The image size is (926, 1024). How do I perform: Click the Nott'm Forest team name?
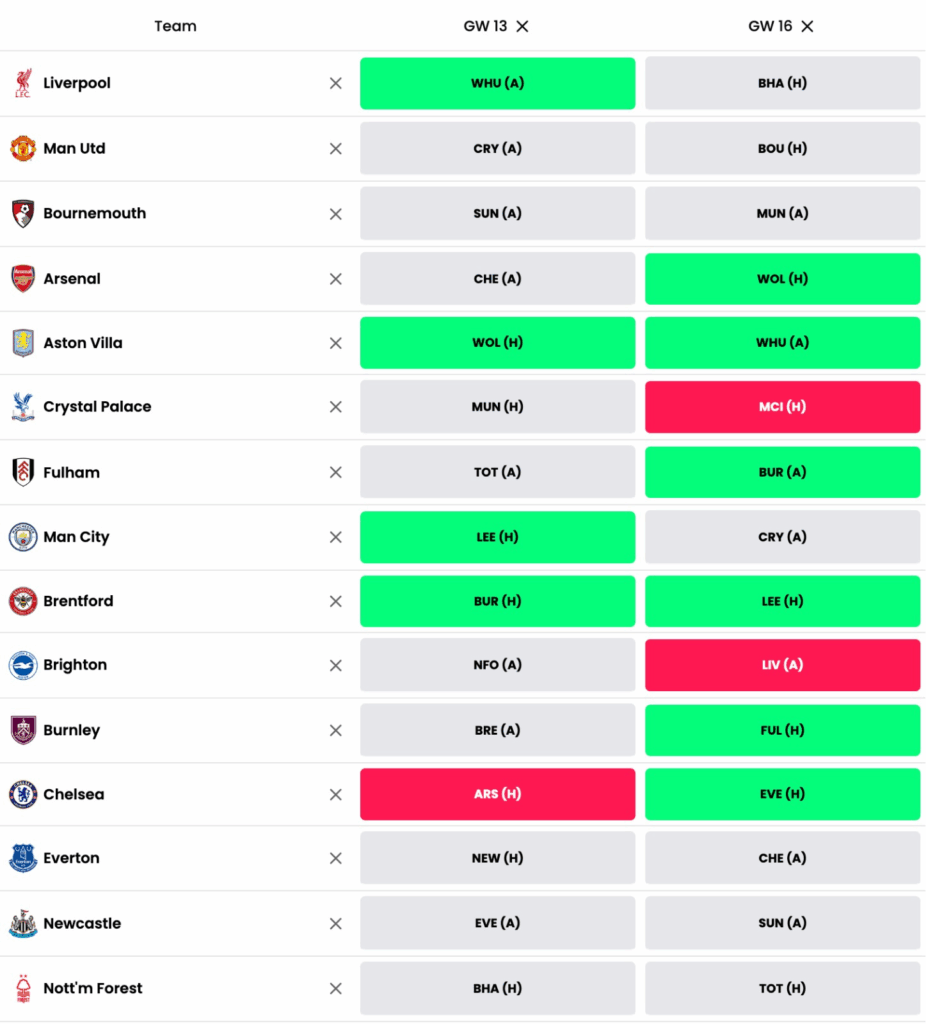pyautogui.click(x=93, y=989)
